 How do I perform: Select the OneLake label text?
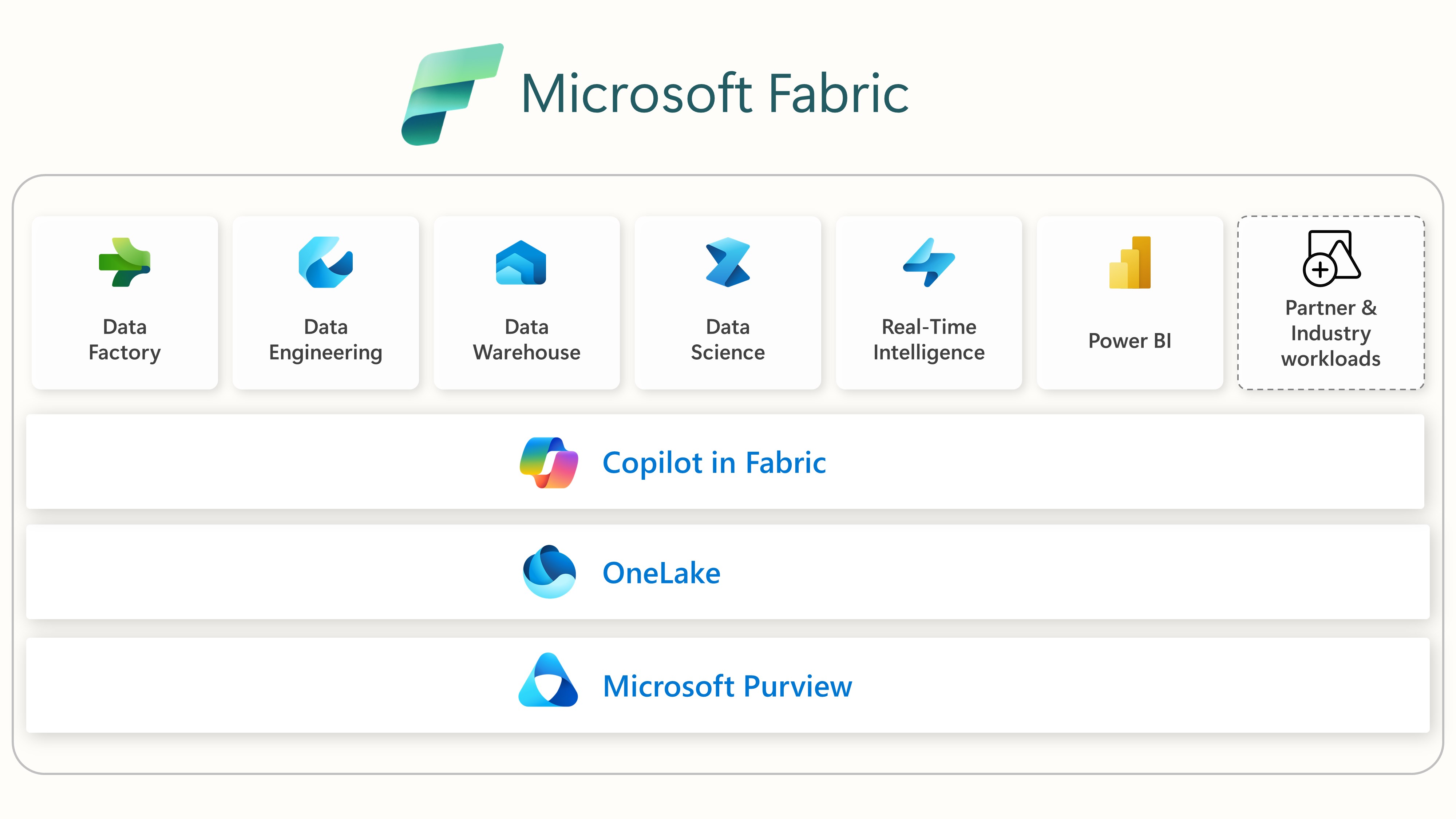(x=661, y=573)
